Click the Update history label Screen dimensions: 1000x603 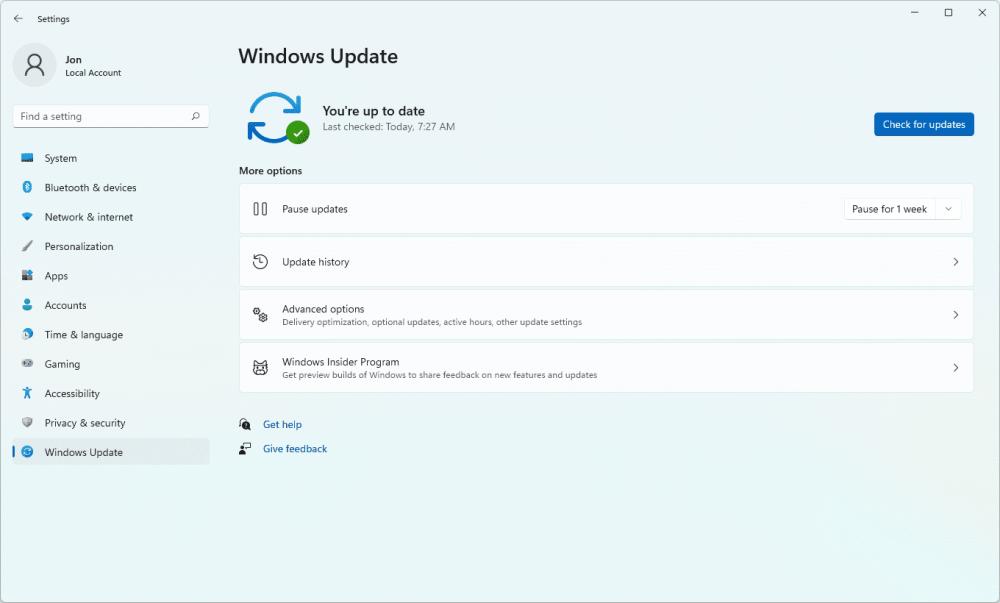316,262
